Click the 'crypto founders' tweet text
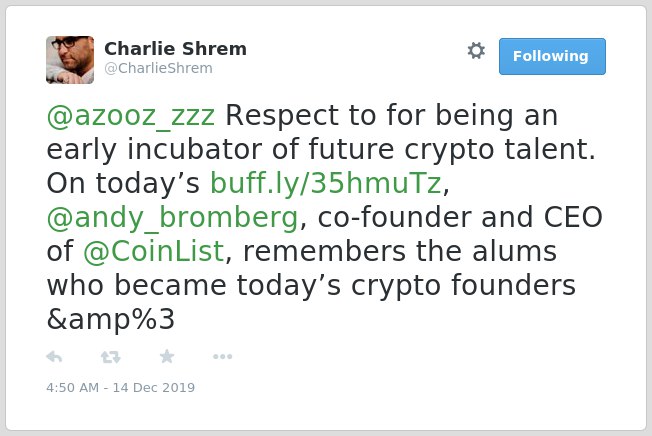This screenshot has height=436, width=652. click(x=463, y=286)
